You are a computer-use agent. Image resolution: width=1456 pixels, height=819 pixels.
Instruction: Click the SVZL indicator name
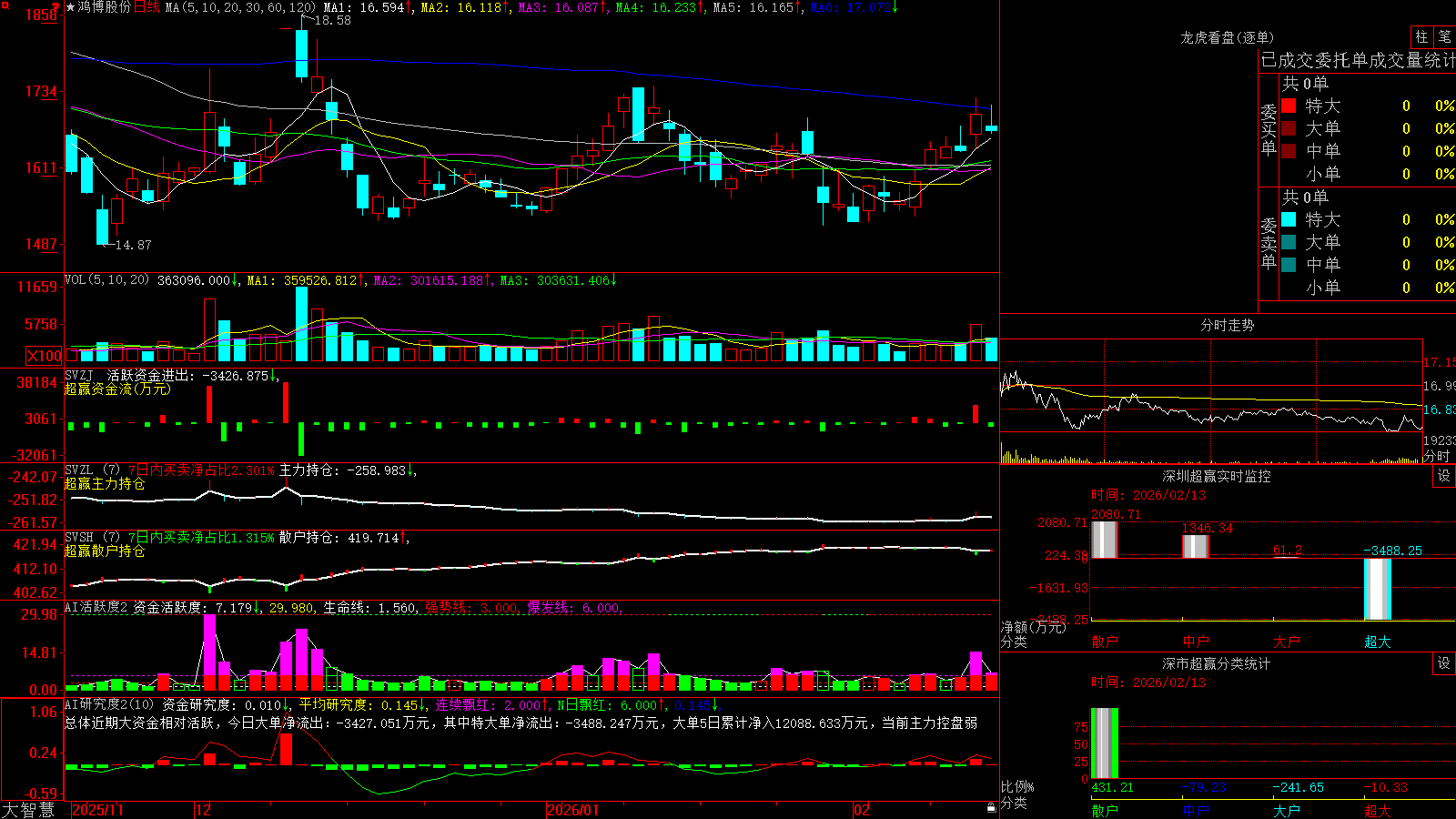pyautogui.click(x=79, y=470)
